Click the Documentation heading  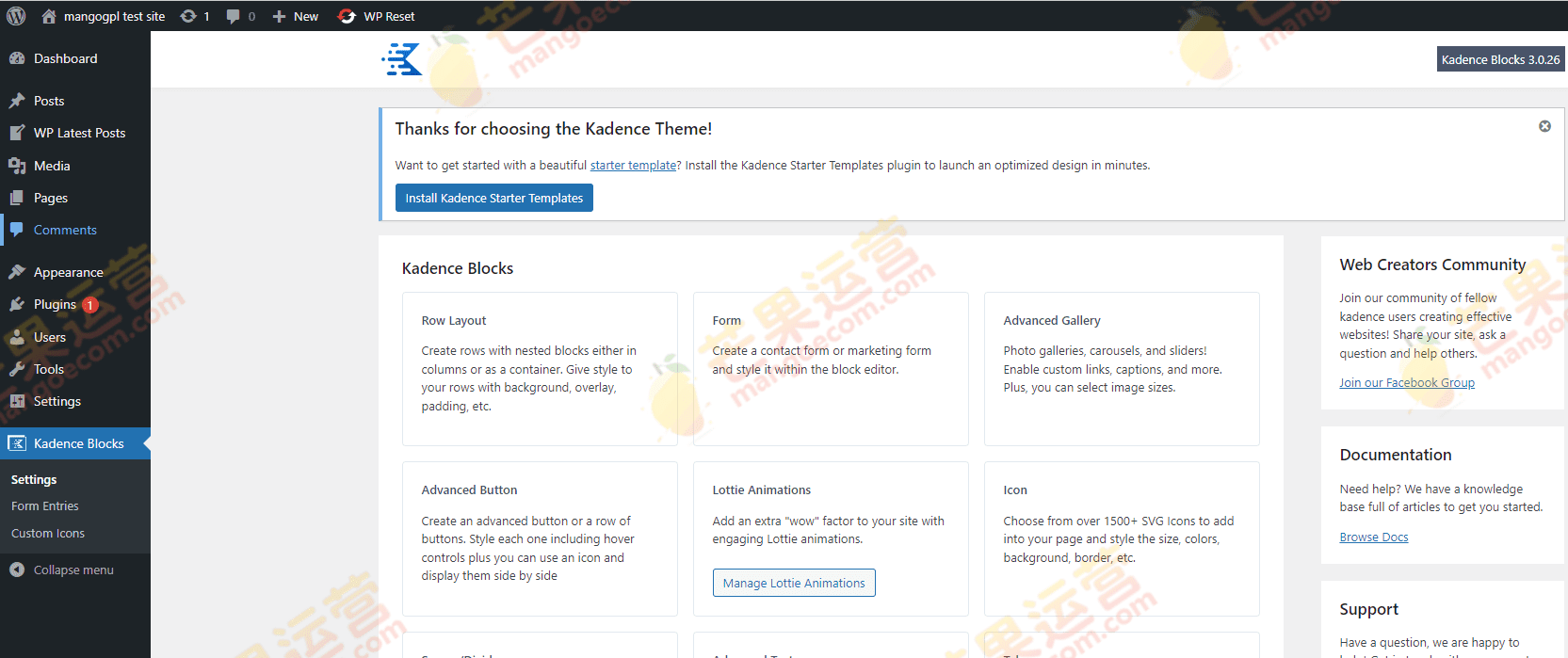pyautogui.click(x=1396, y=455)
